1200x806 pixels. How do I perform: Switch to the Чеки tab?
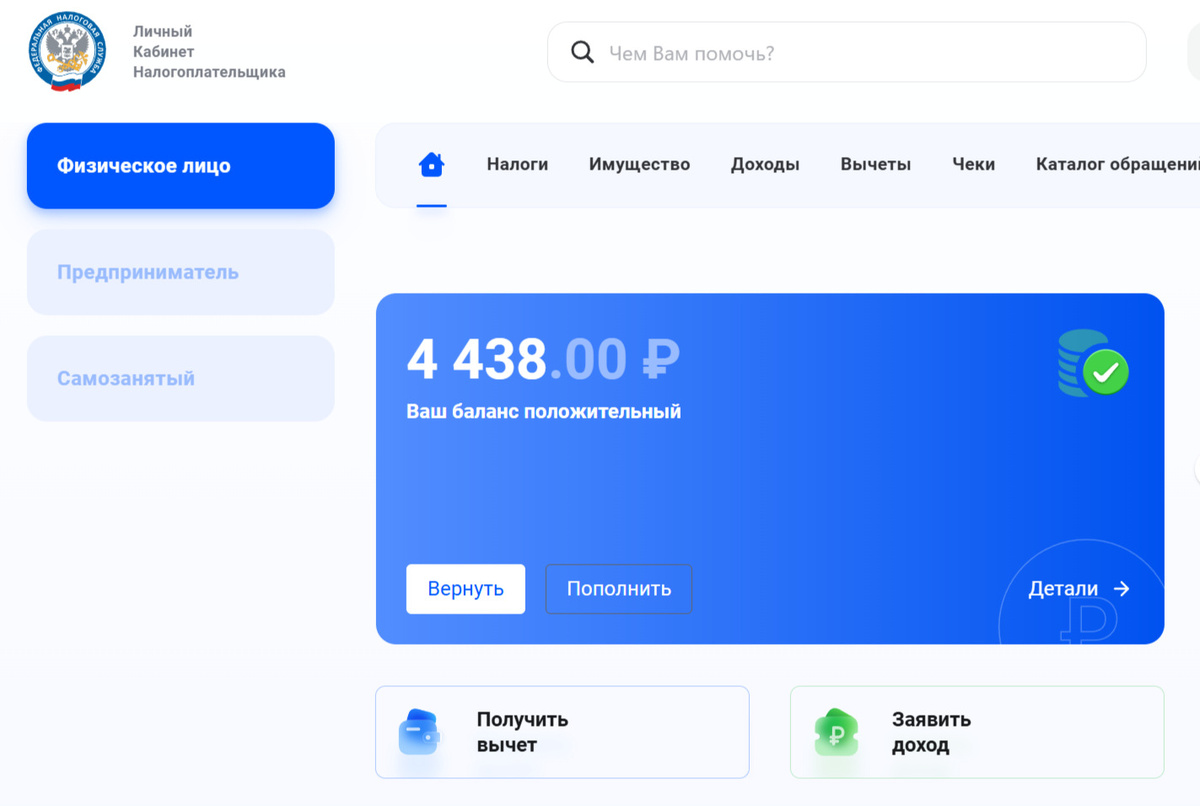tap(973, 164)
